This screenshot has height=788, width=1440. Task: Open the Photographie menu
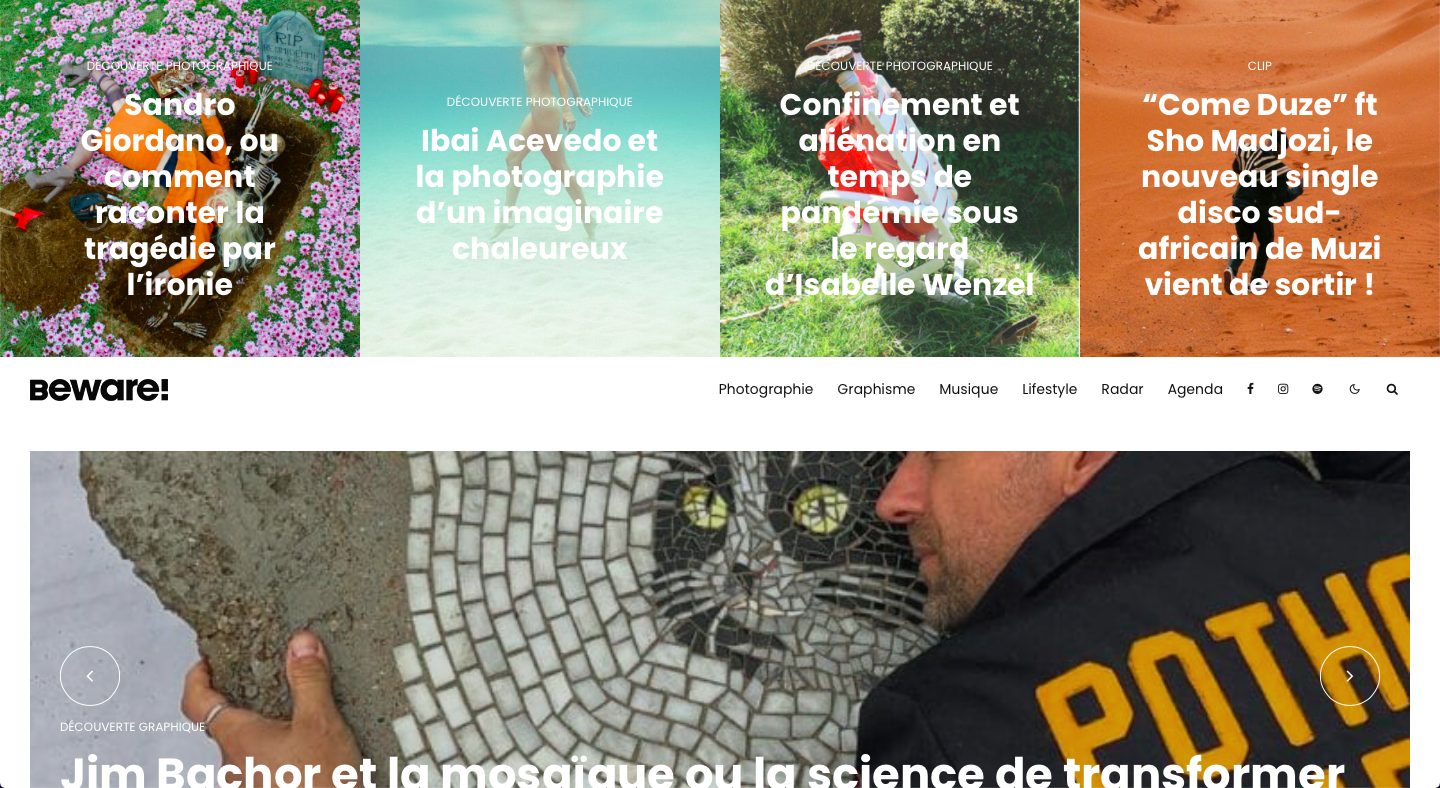click(x=766, y=389)
